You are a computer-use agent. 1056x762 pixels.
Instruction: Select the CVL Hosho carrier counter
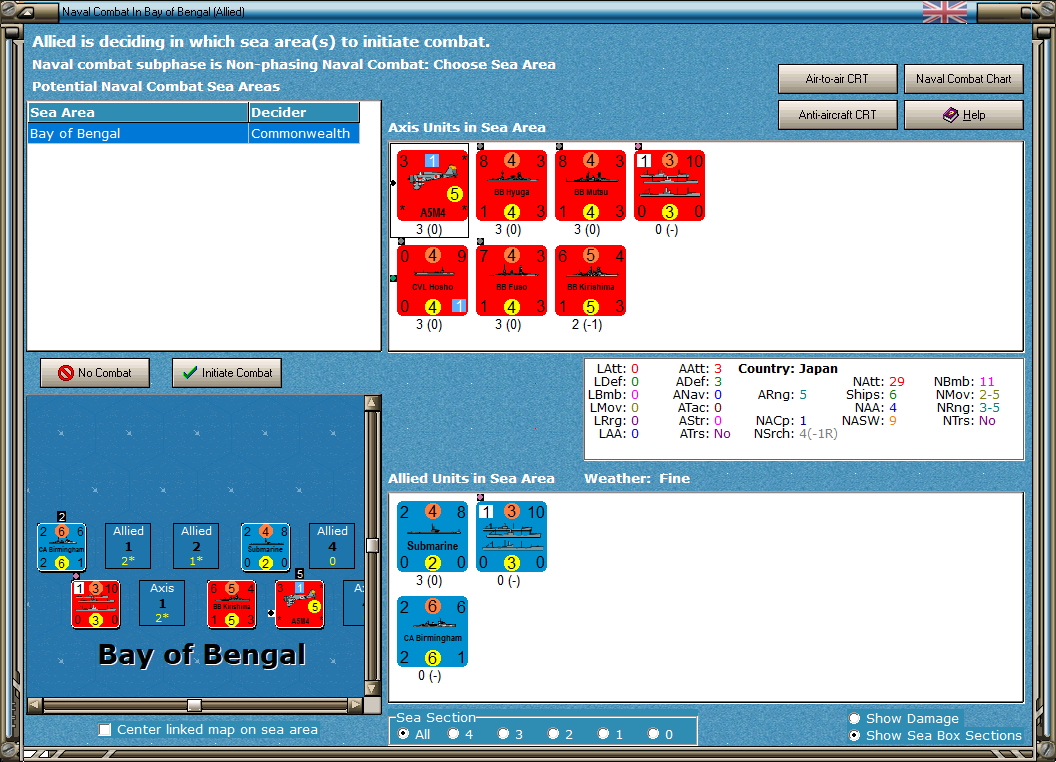click(x=432, y=280)
